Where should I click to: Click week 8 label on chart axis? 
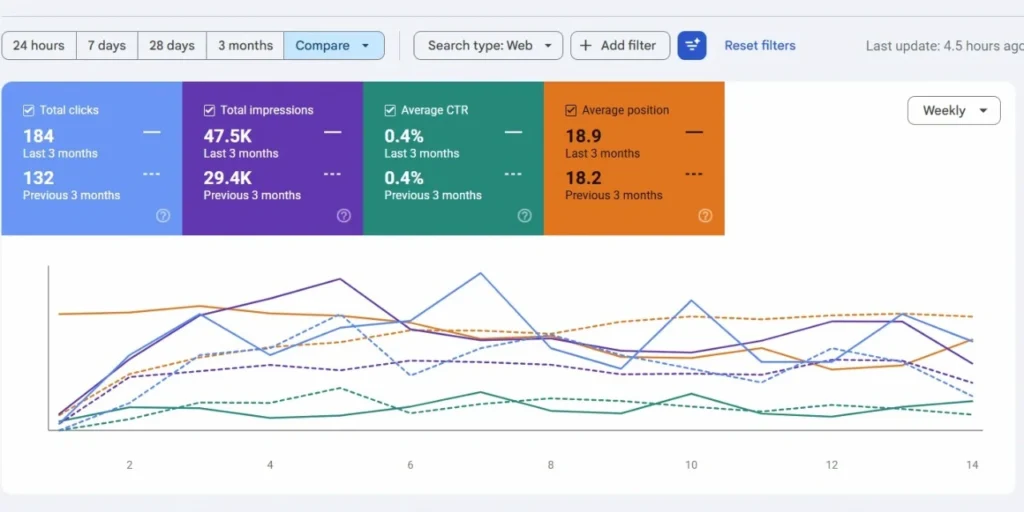[x=551, y=465]
